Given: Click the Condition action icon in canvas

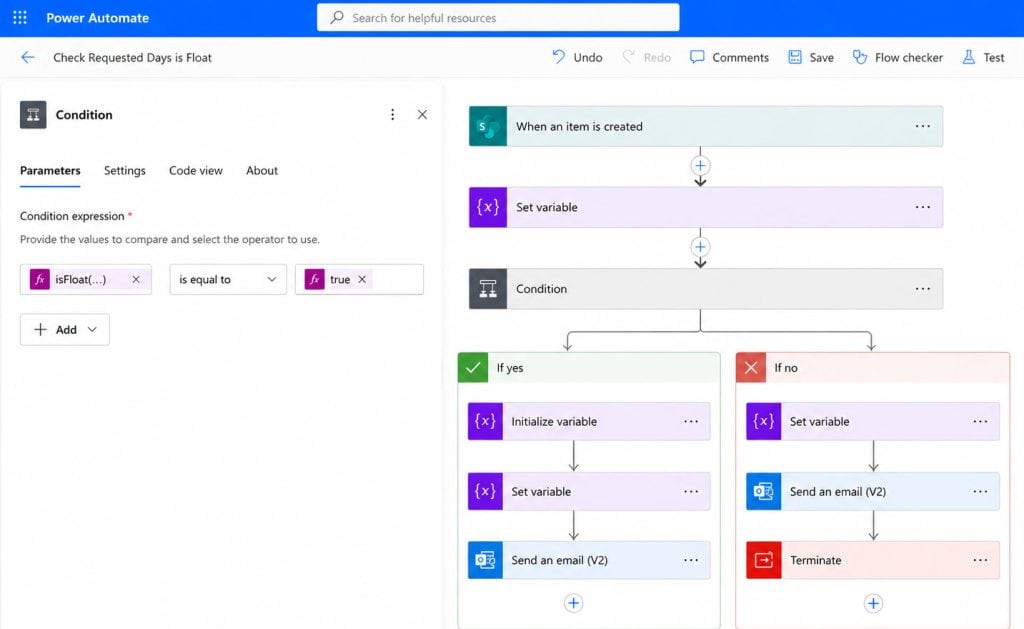Looking at the screenshot, I should tap(488, 289).
